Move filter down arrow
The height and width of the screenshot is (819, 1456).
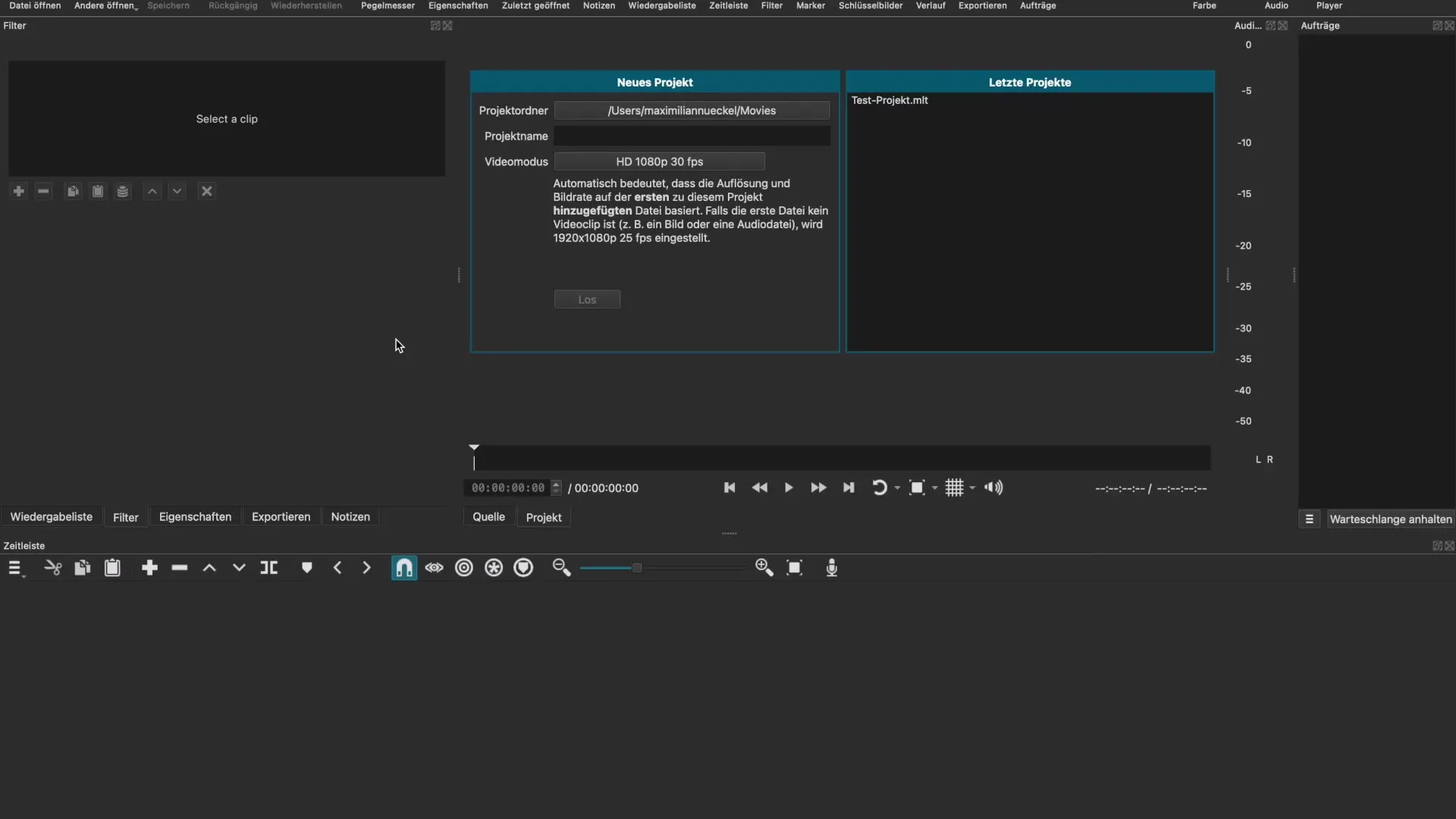pyautogui.click(x=177, y=191)
